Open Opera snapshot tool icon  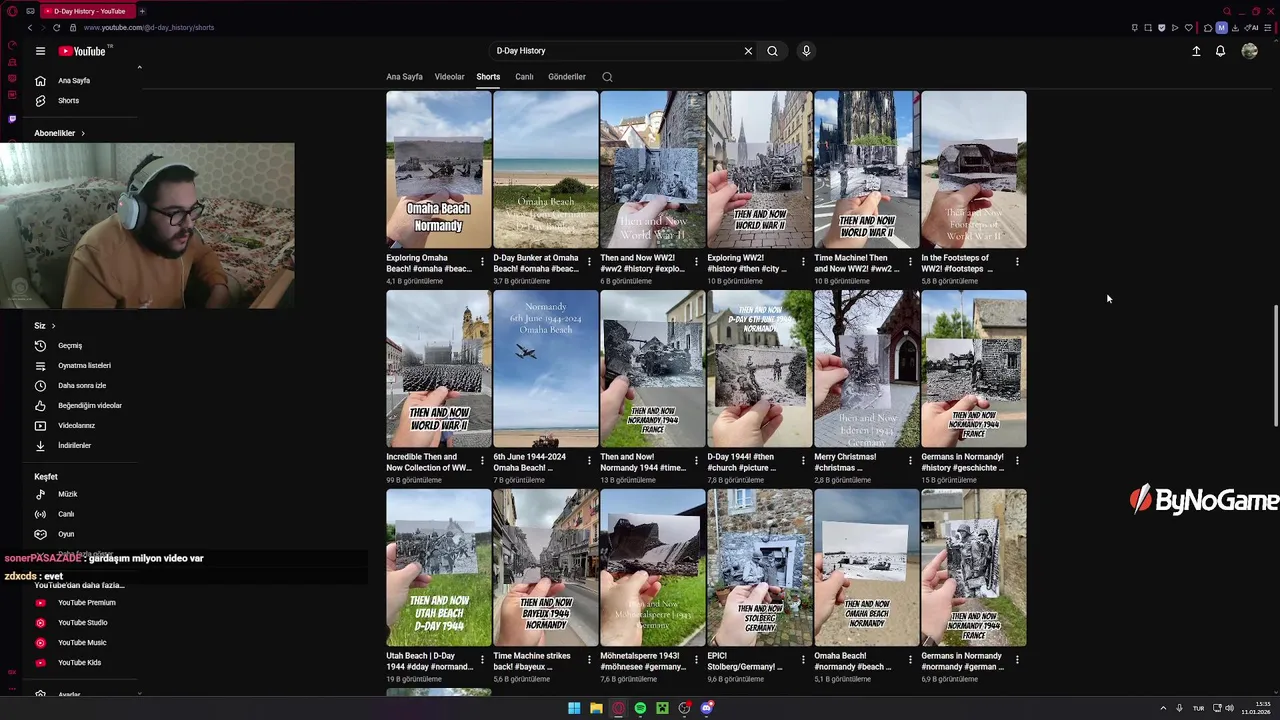tap(1148, 28)
